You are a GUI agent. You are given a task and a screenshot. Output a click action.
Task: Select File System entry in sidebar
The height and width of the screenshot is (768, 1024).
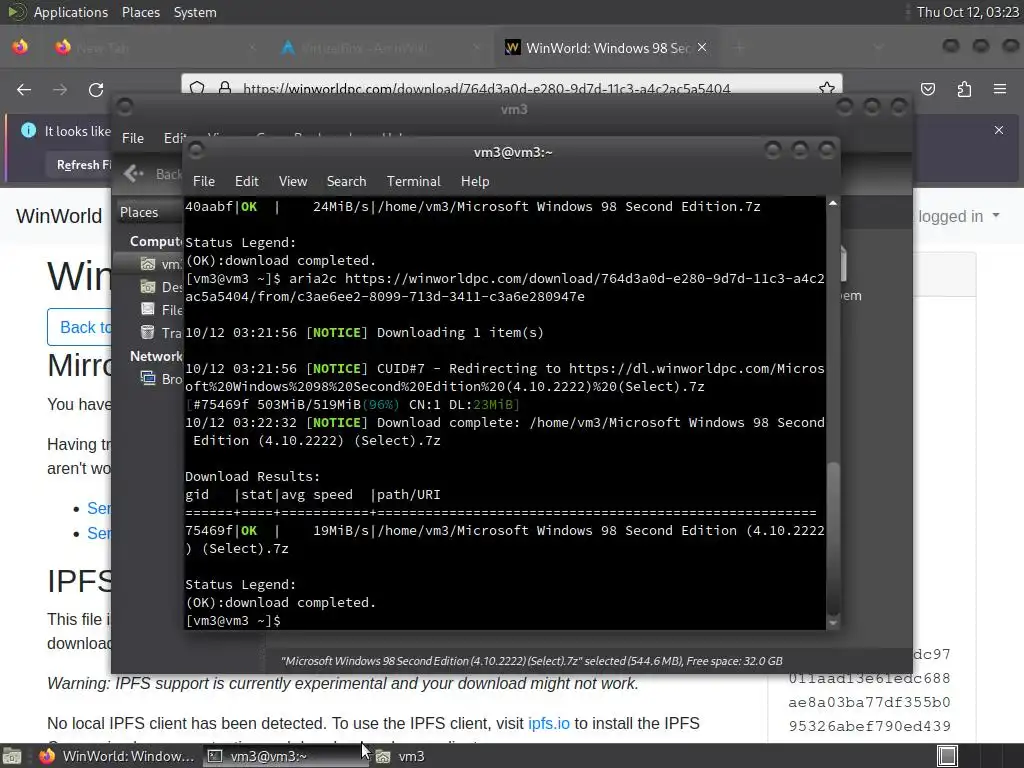[x=149, y=310]
